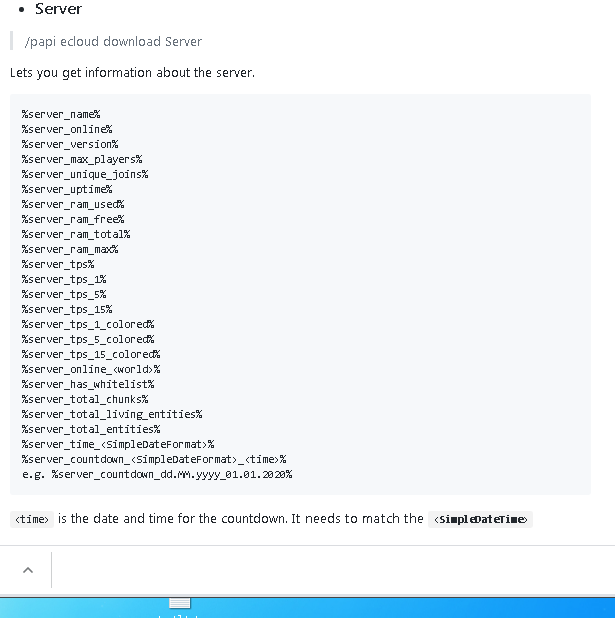Screen dimensions: 615x618
Task: Click the %server_total_chunks% placeholder
Action: (x=85, y=399)
